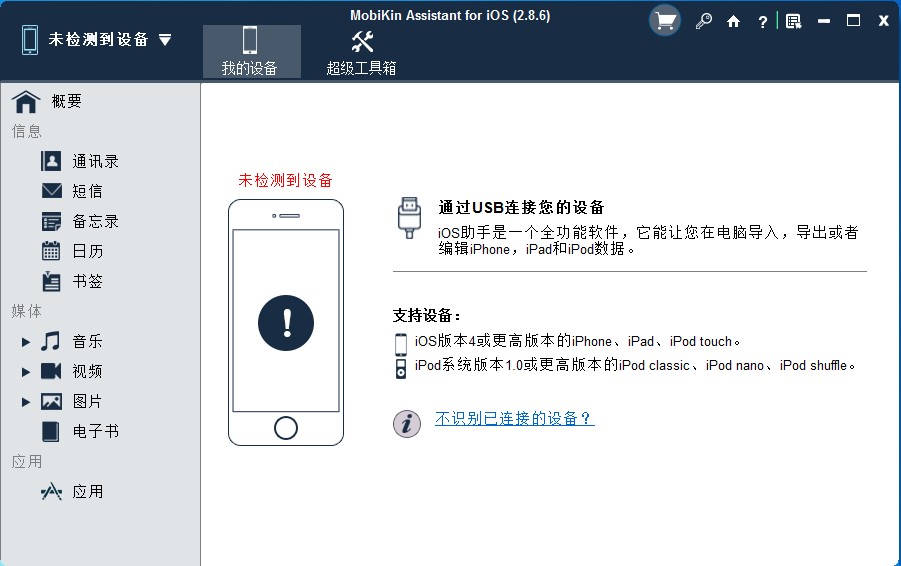Click the 音乐 music note icon

[51, 341]
